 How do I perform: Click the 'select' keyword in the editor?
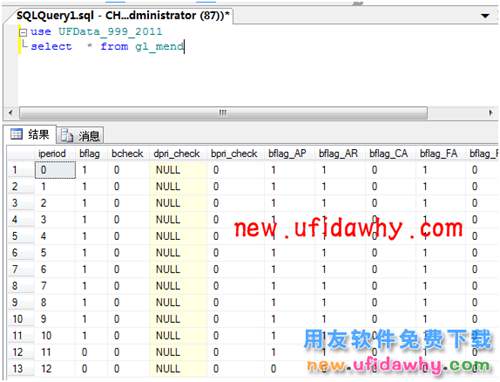click(51, 46)
